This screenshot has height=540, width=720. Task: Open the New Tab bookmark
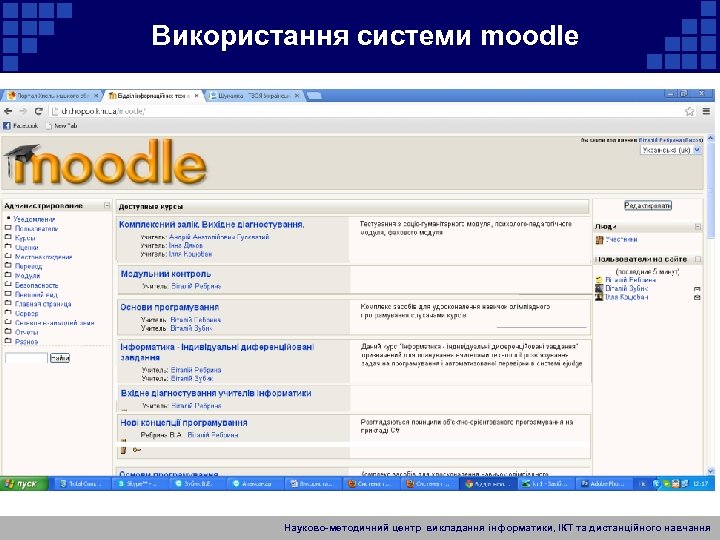pos(62,125)
